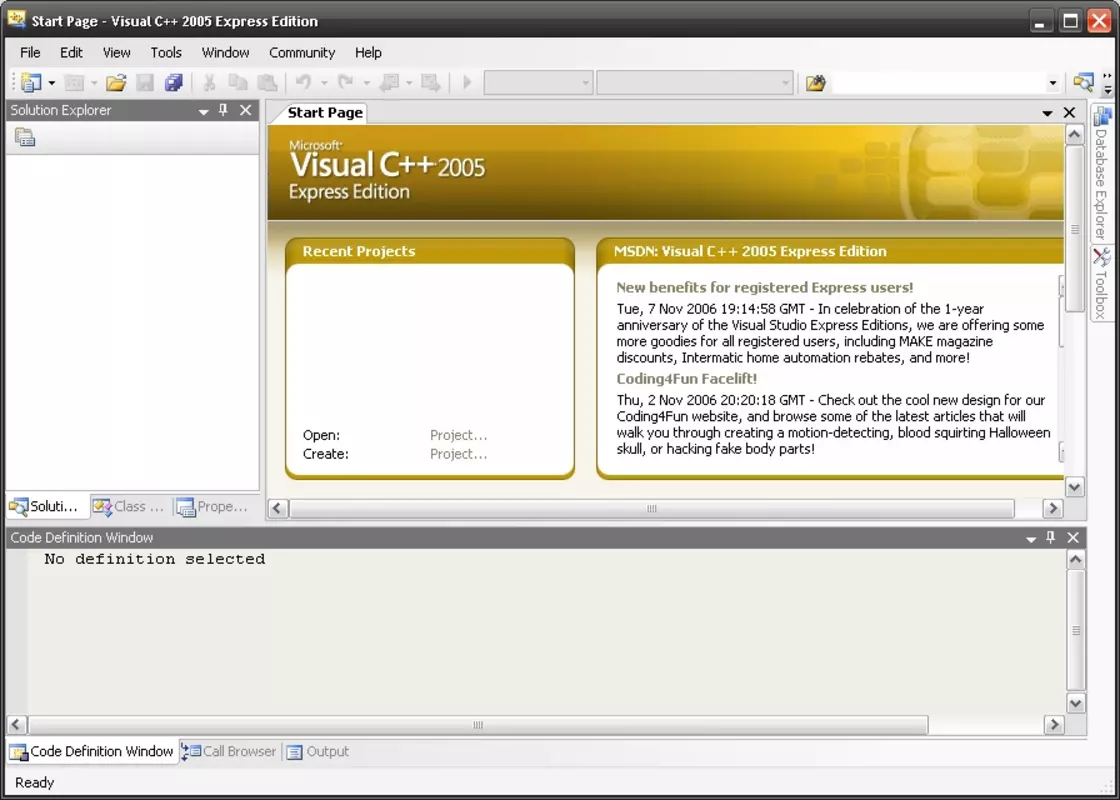Open the New Project dropdown arrow
Screen dimensions: 1120x800
coord(51,84)
